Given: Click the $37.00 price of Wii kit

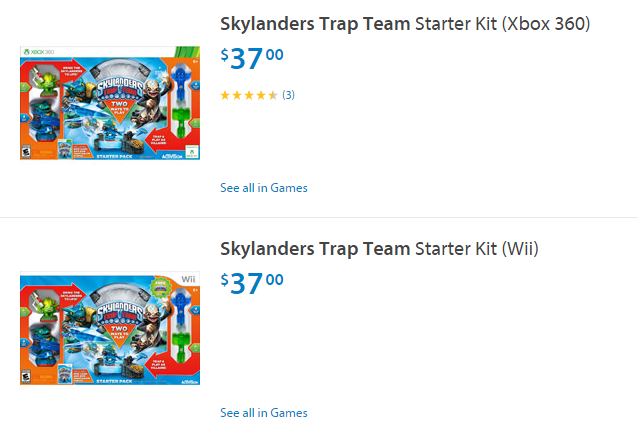Looking at the screenshot, I should point(252,282).
